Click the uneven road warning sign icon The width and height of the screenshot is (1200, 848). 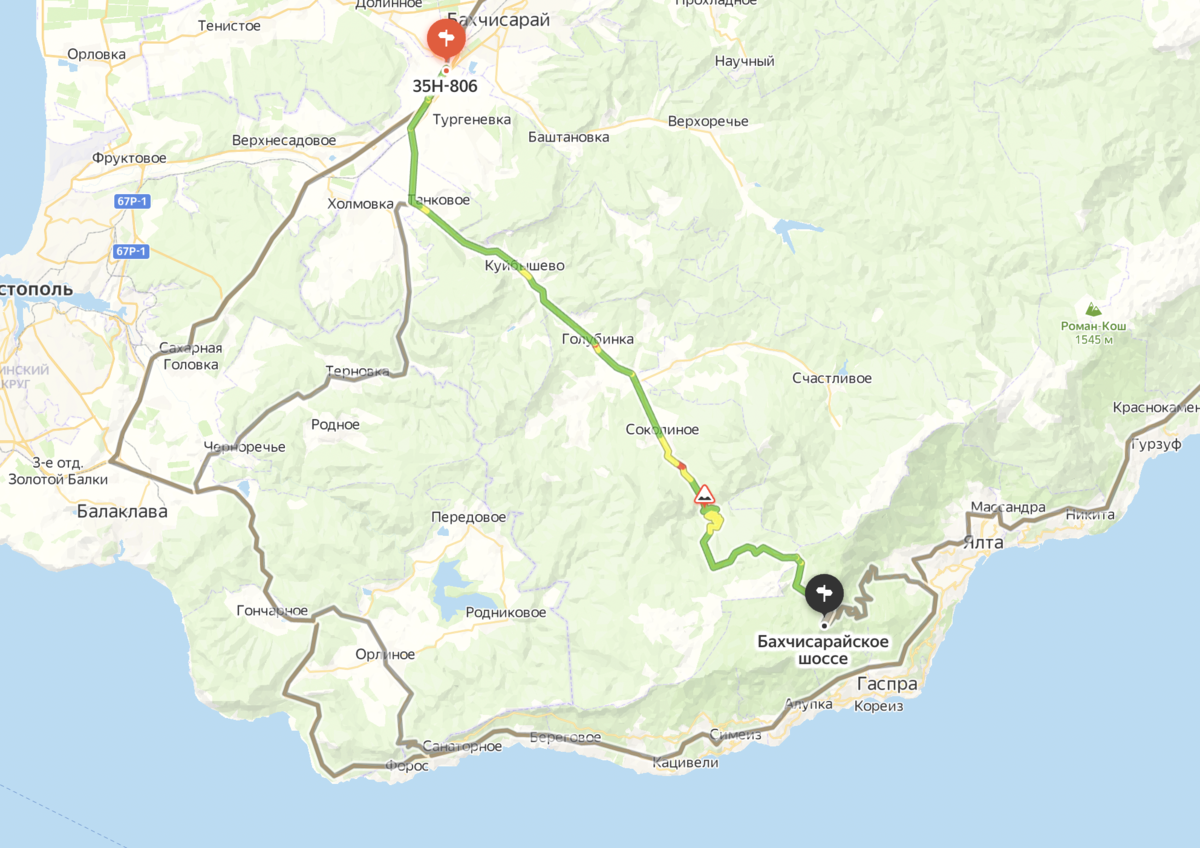(x=704, y=494)
